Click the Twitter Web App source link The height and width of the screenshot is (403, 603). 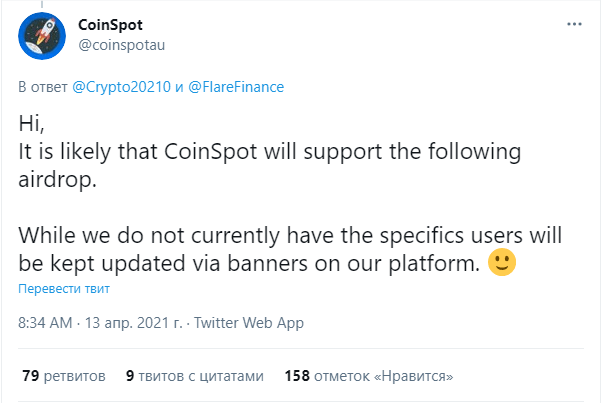(249, 323)
